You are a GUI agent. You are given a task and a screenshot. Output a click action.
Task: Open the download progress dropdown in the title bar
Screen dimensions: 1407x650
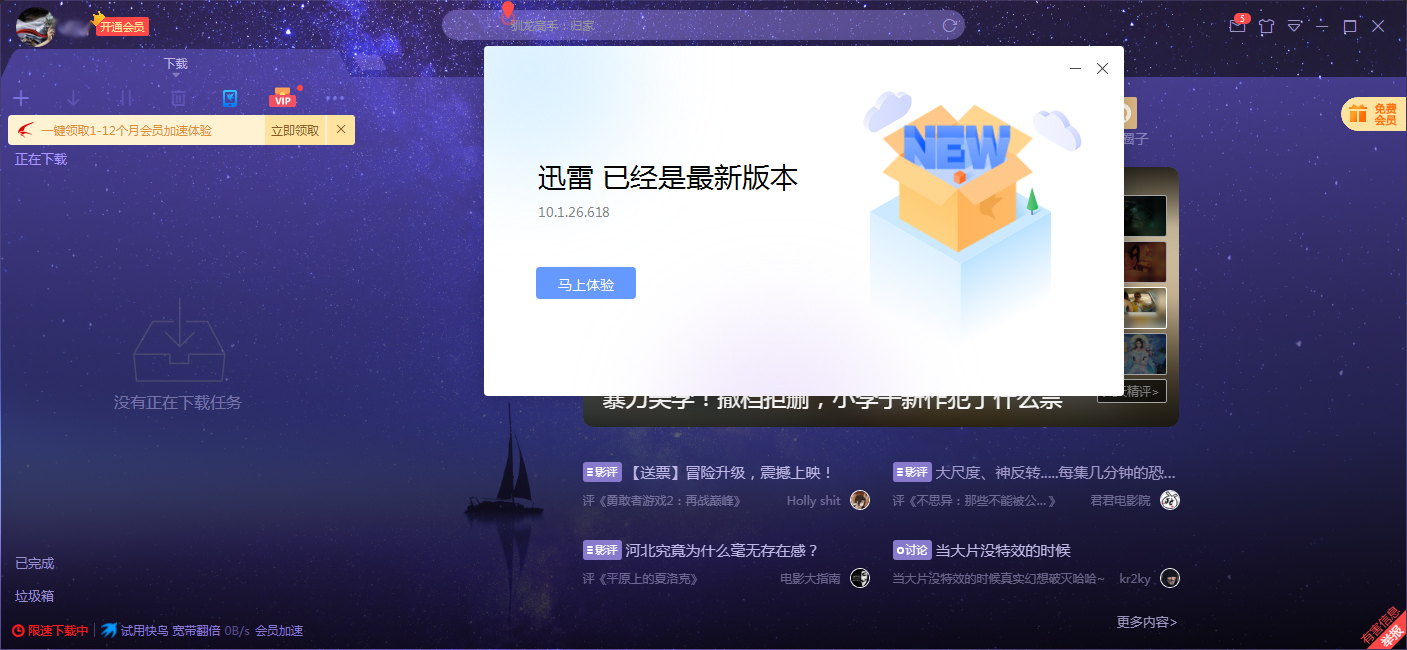coord(1294,25)
